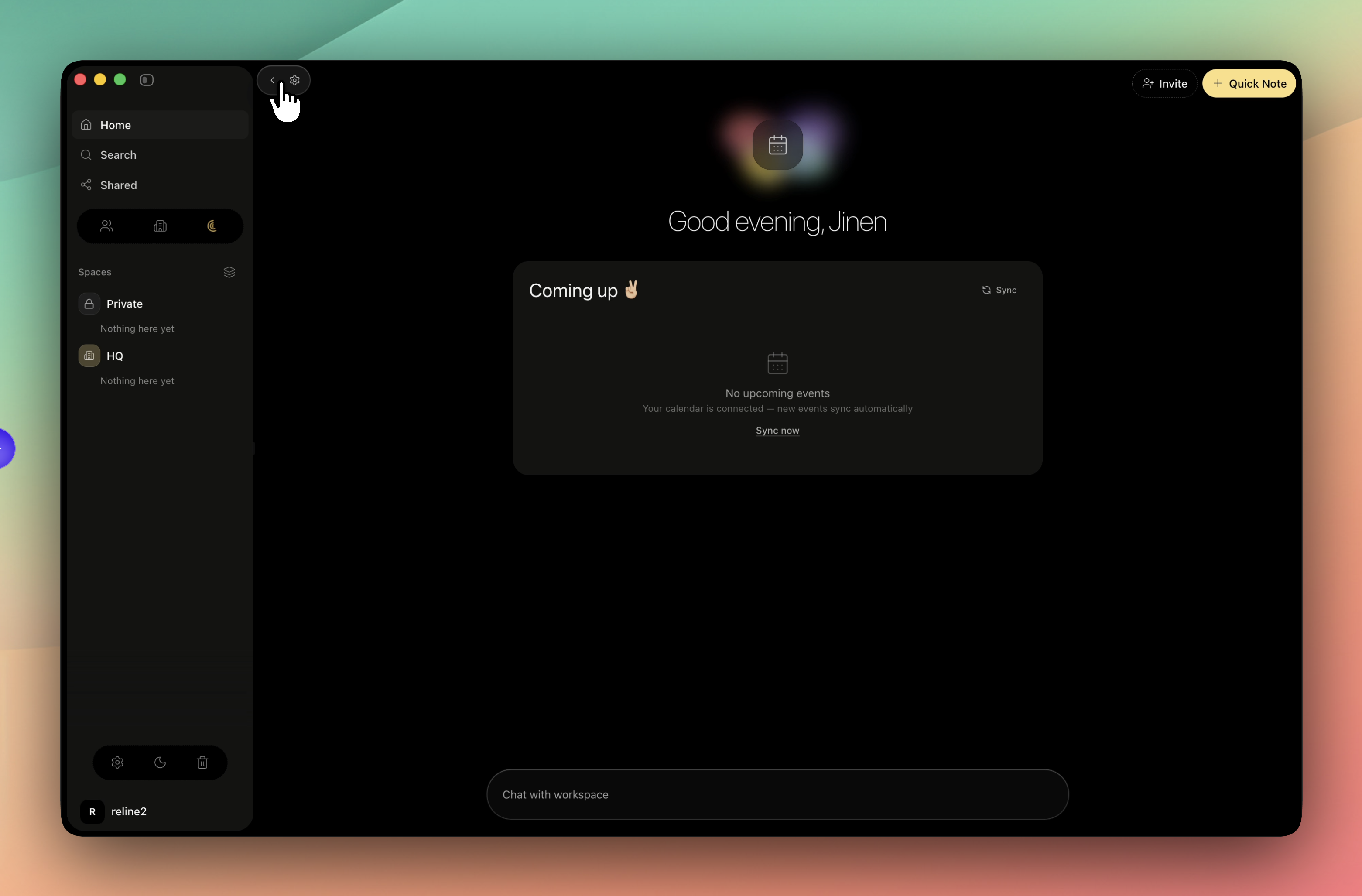
Task: Click the Invite button
Action: (1164, 83)
